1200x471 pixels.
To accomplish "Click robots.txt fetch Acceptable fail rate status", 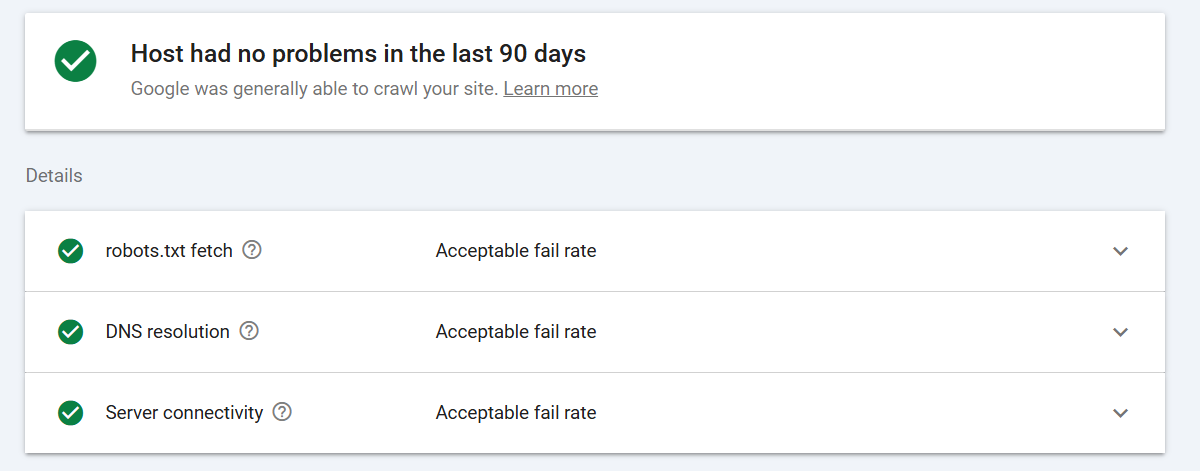I will pos(516,251).
